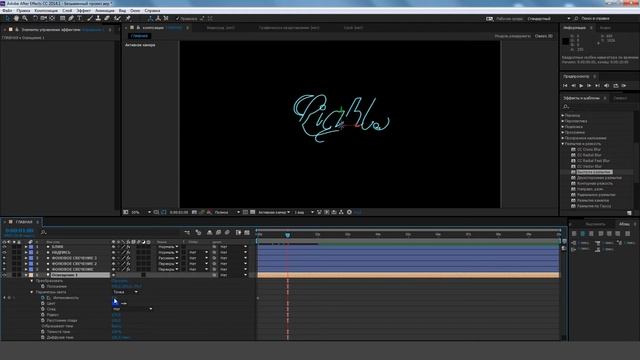Select the Rotation tool
Image resolution: width=640 pixels, height=360 pixels.
tap(35, 18)
